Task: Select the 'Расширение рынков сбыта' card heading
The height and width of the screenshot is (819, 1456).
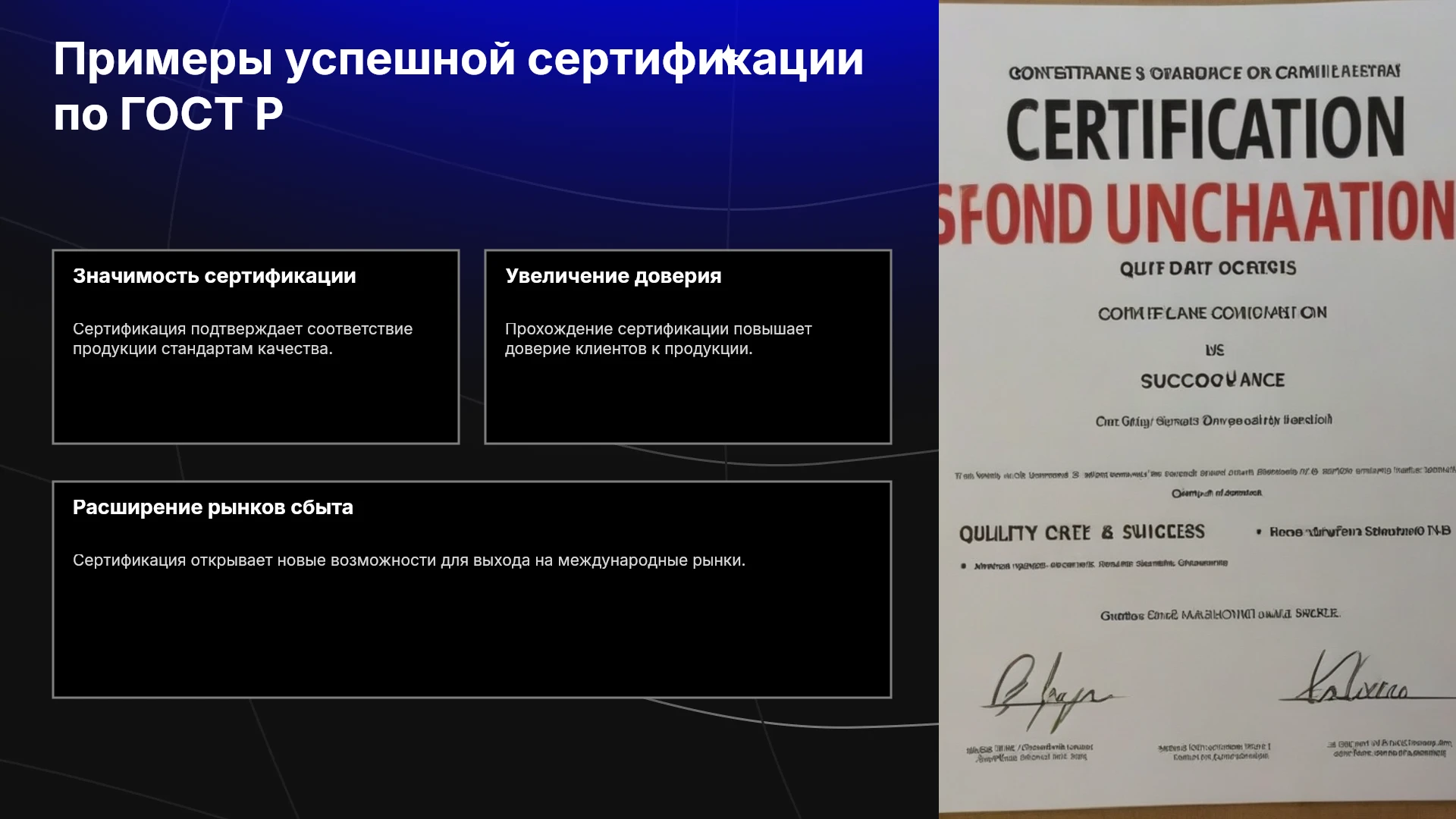Action: (x=212, y=507)
